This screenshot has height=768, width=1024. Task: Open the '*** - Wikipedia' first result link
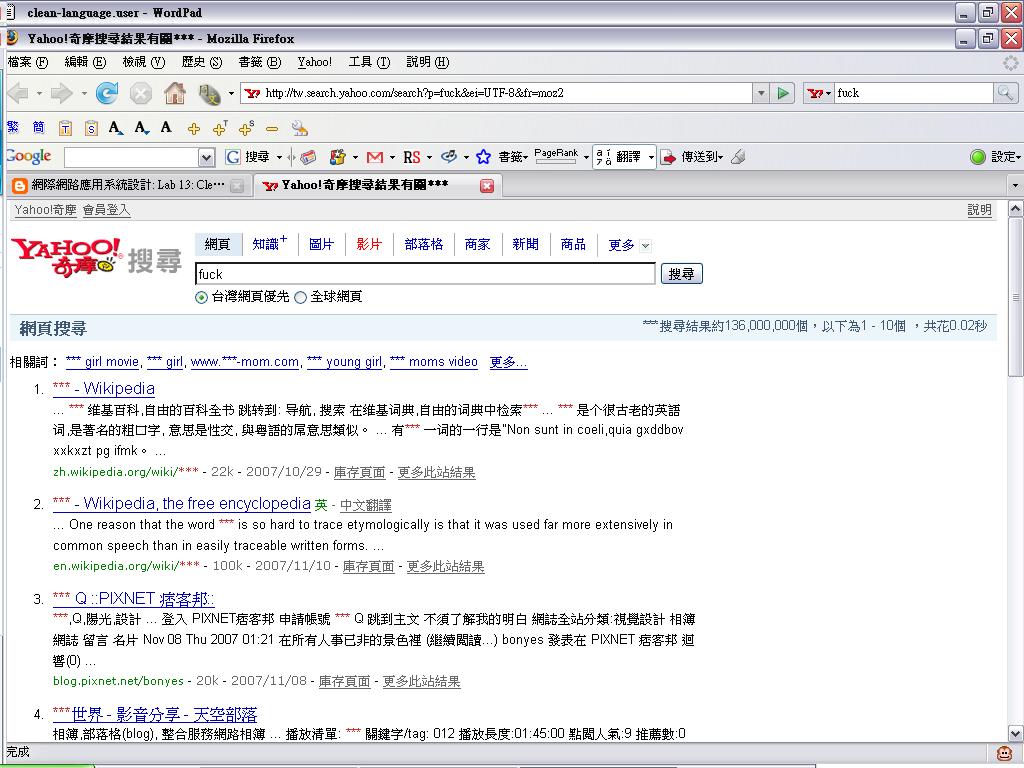tap(104, 389)
